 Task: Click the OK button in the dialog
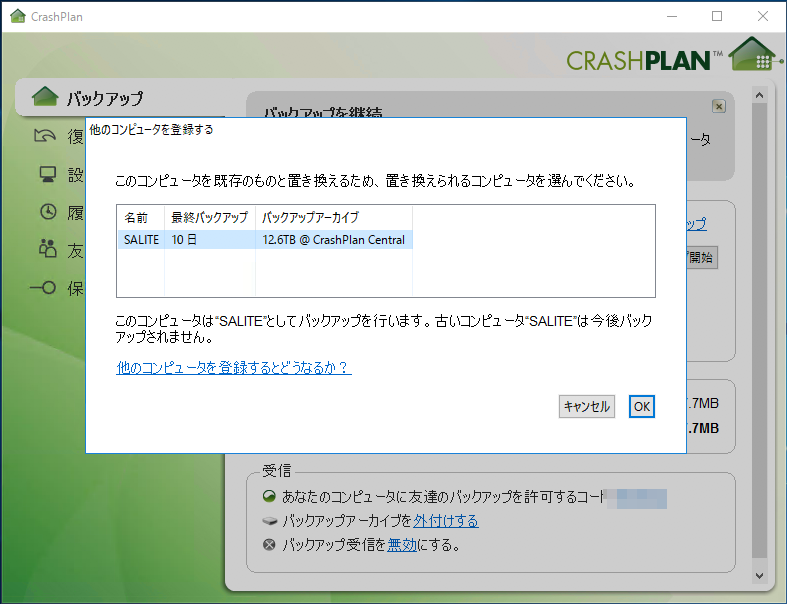pyautogui.click(x=641, y=406)
